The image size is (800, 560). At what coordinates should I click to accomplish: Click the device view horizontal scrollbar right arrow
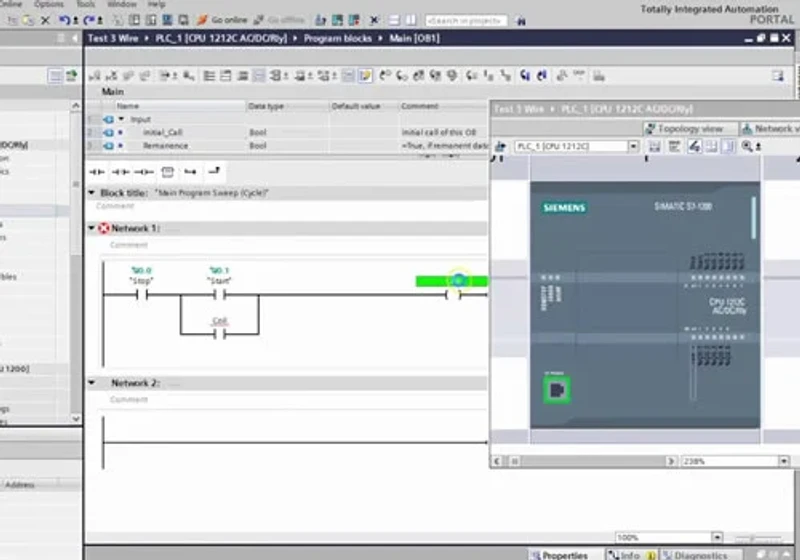click(671, 461)
